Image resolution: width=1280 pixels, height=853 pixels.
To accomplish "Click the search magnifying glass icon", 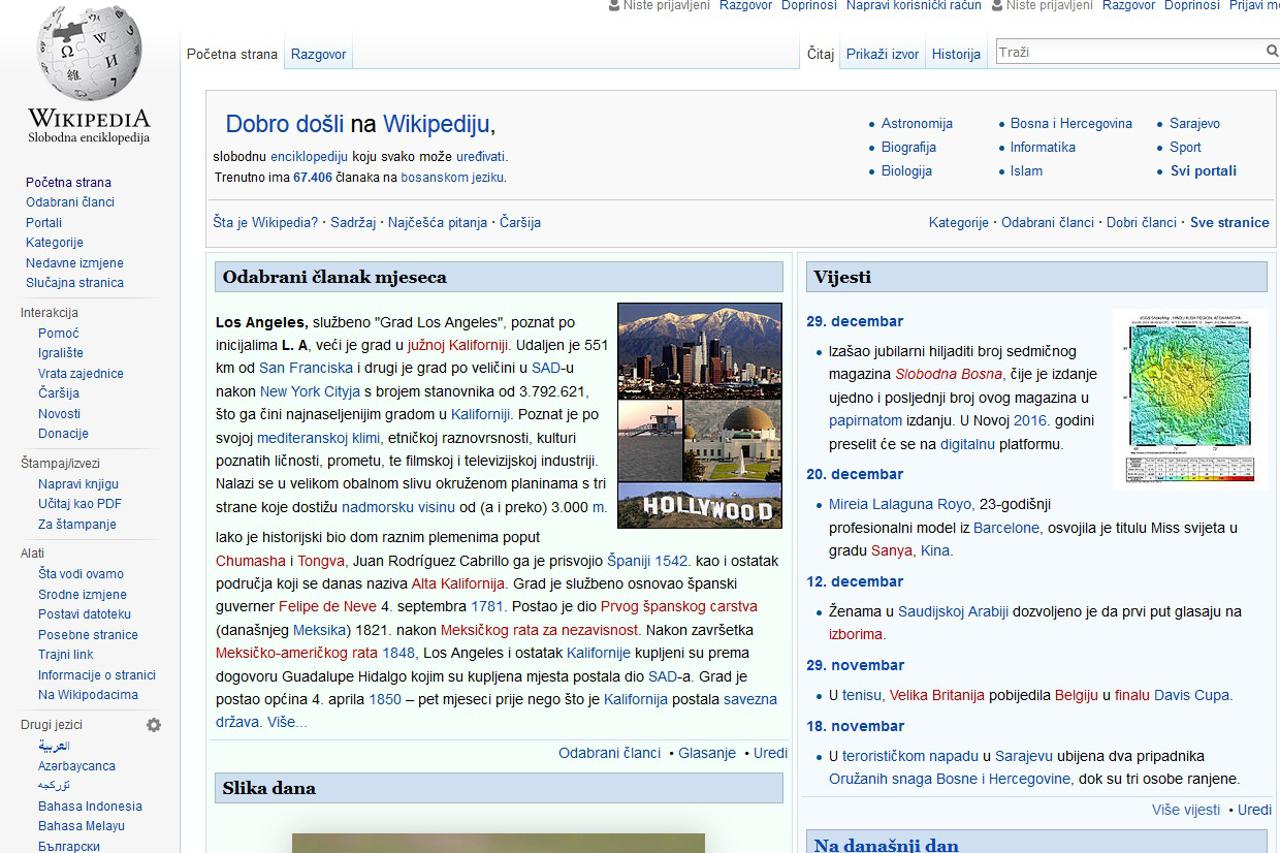I will (1269, 51).
